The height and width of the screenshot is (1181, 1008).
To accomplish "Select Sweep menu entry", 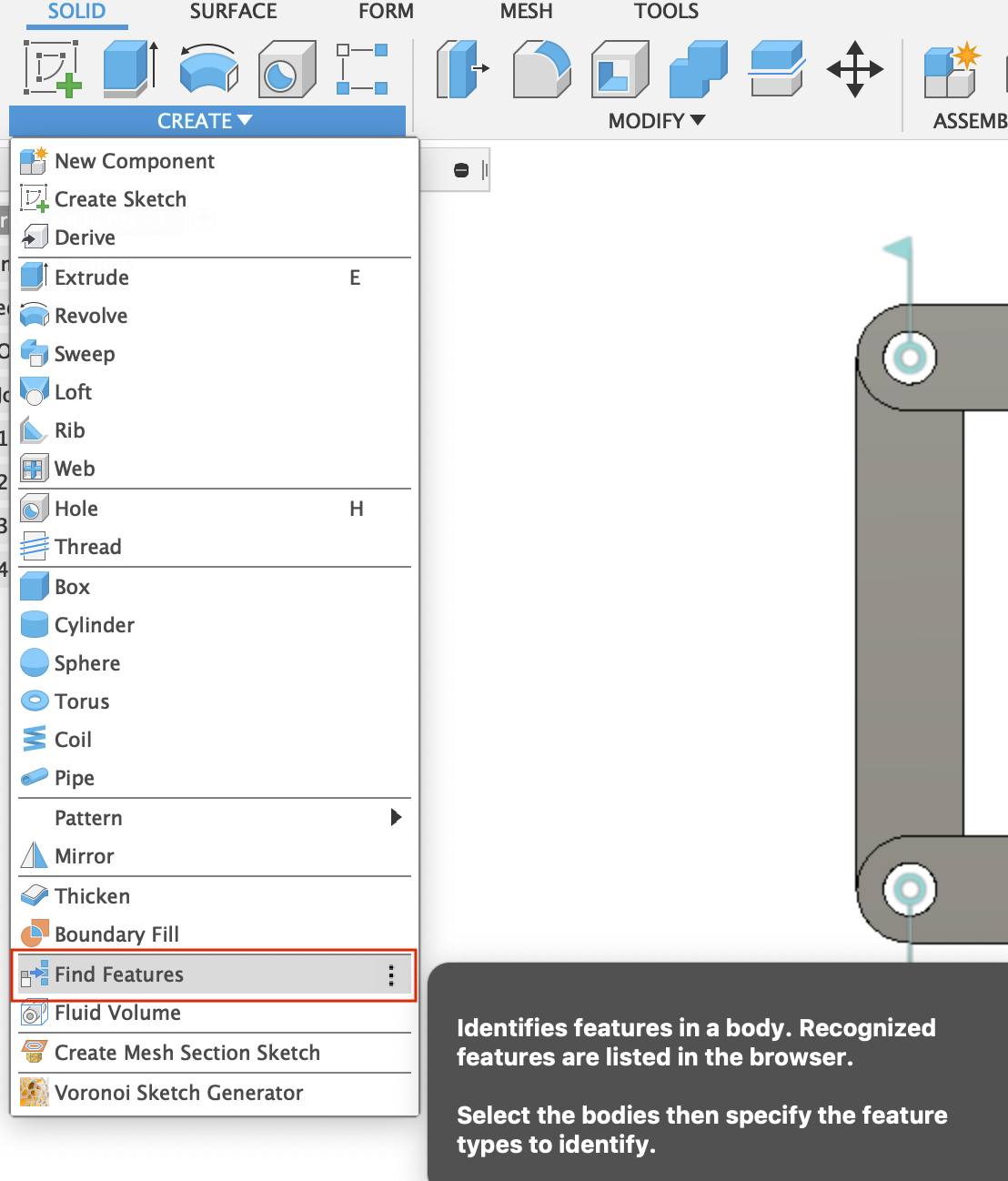I will (x=215, y=354).
